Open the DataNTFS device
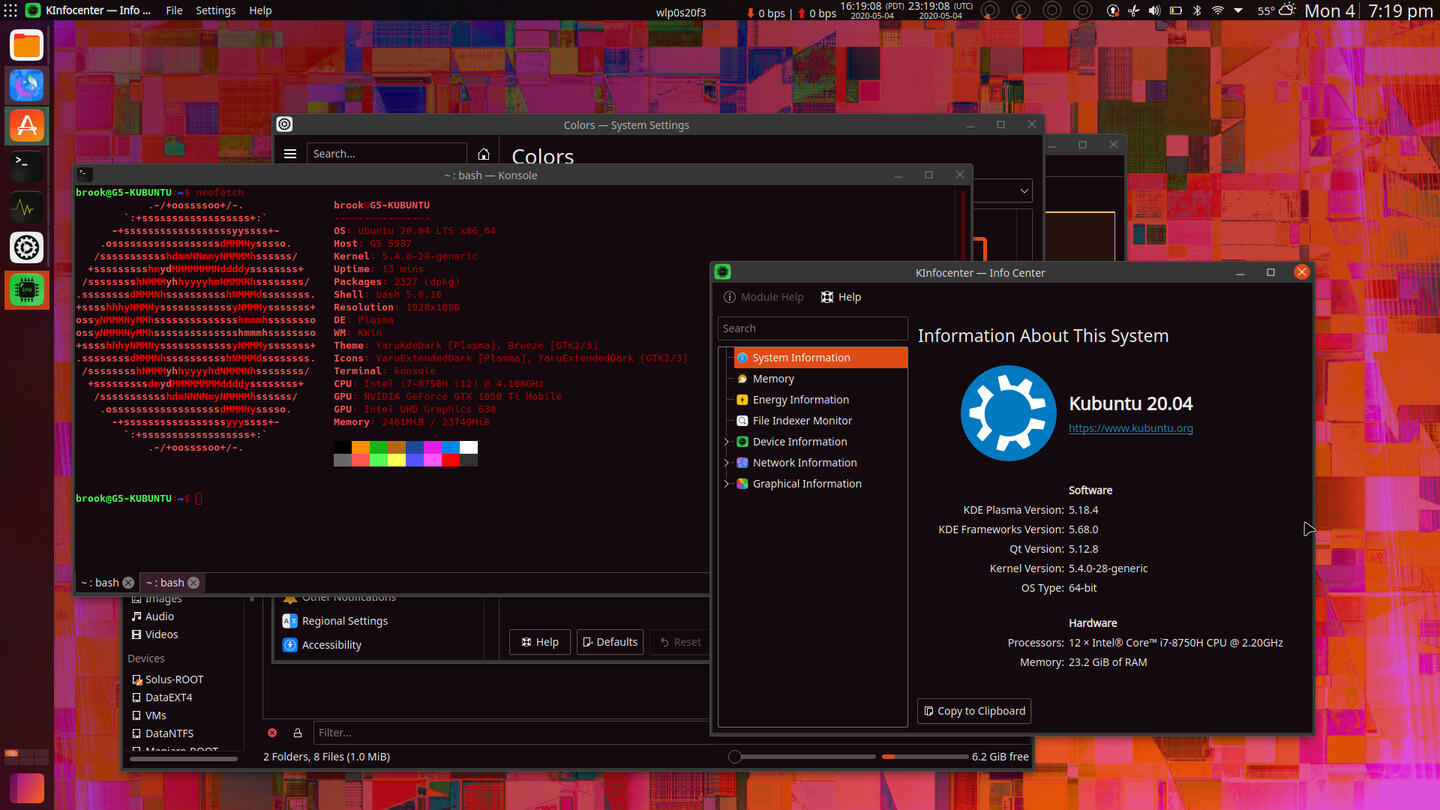The width and height of the screenshot is (1440, 810). click(x=162, y=734)
